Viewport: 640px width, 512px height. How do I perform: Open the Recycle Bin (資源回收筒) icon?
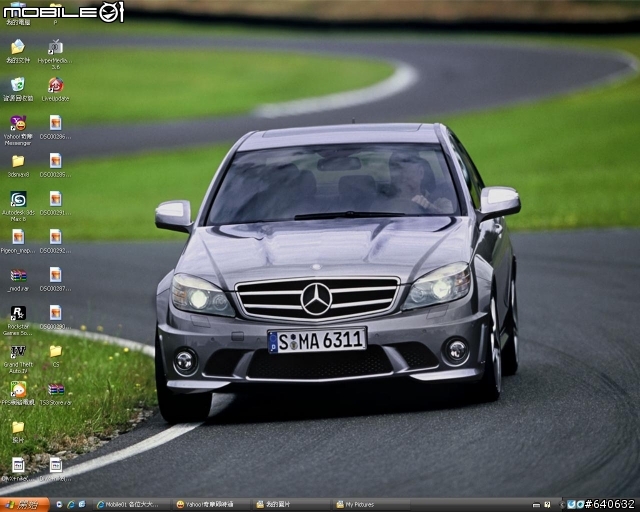(x=18, y=89)
